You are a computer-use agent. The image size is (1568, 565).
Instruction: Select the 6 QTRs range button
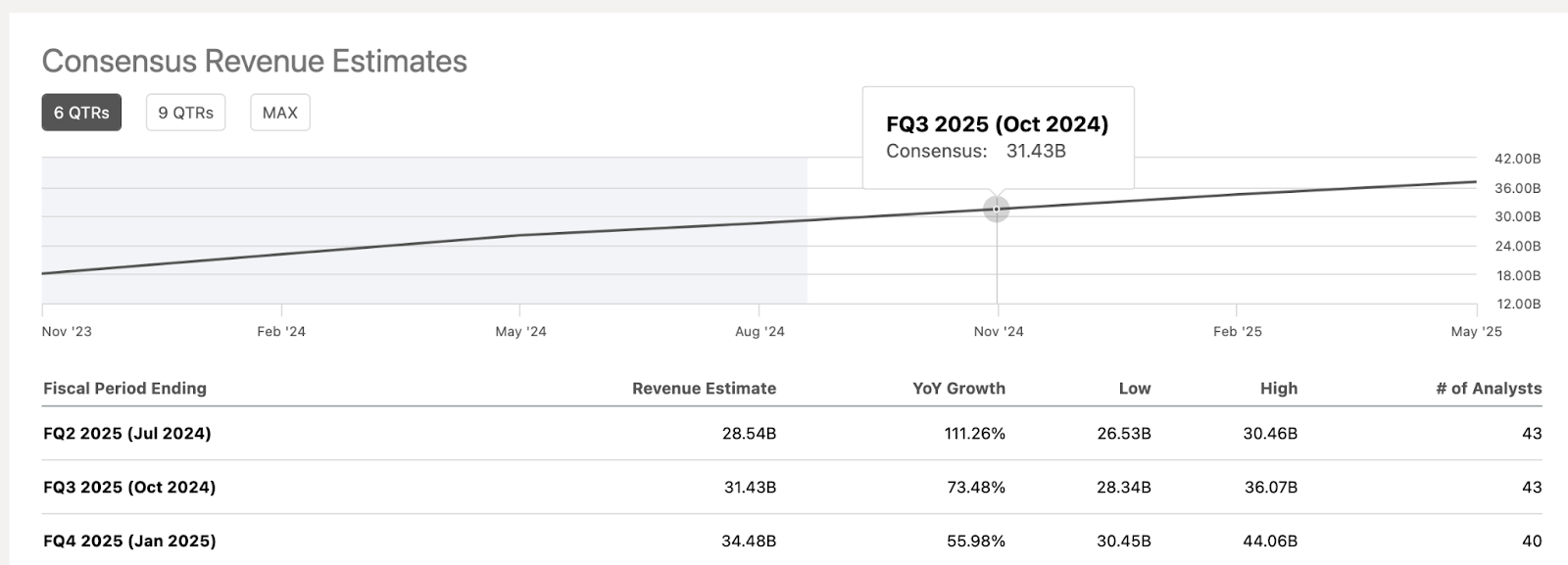(x=81, y=113)
